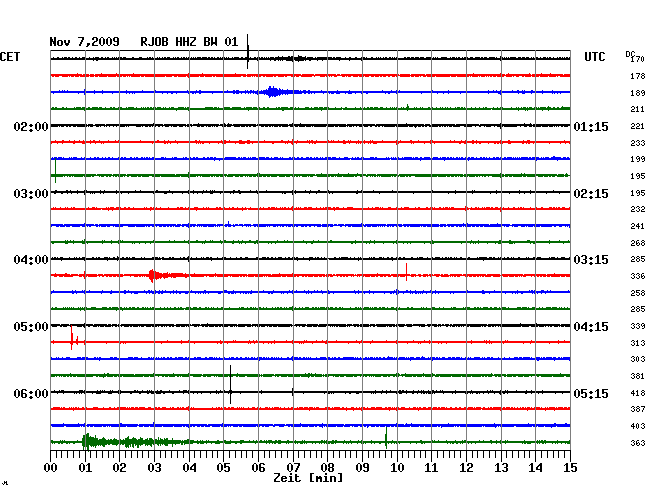The image size is (650, 494).
Task: Click the 15 minute axis tick label
Action: pyautogui.click(x=570, y=467)
